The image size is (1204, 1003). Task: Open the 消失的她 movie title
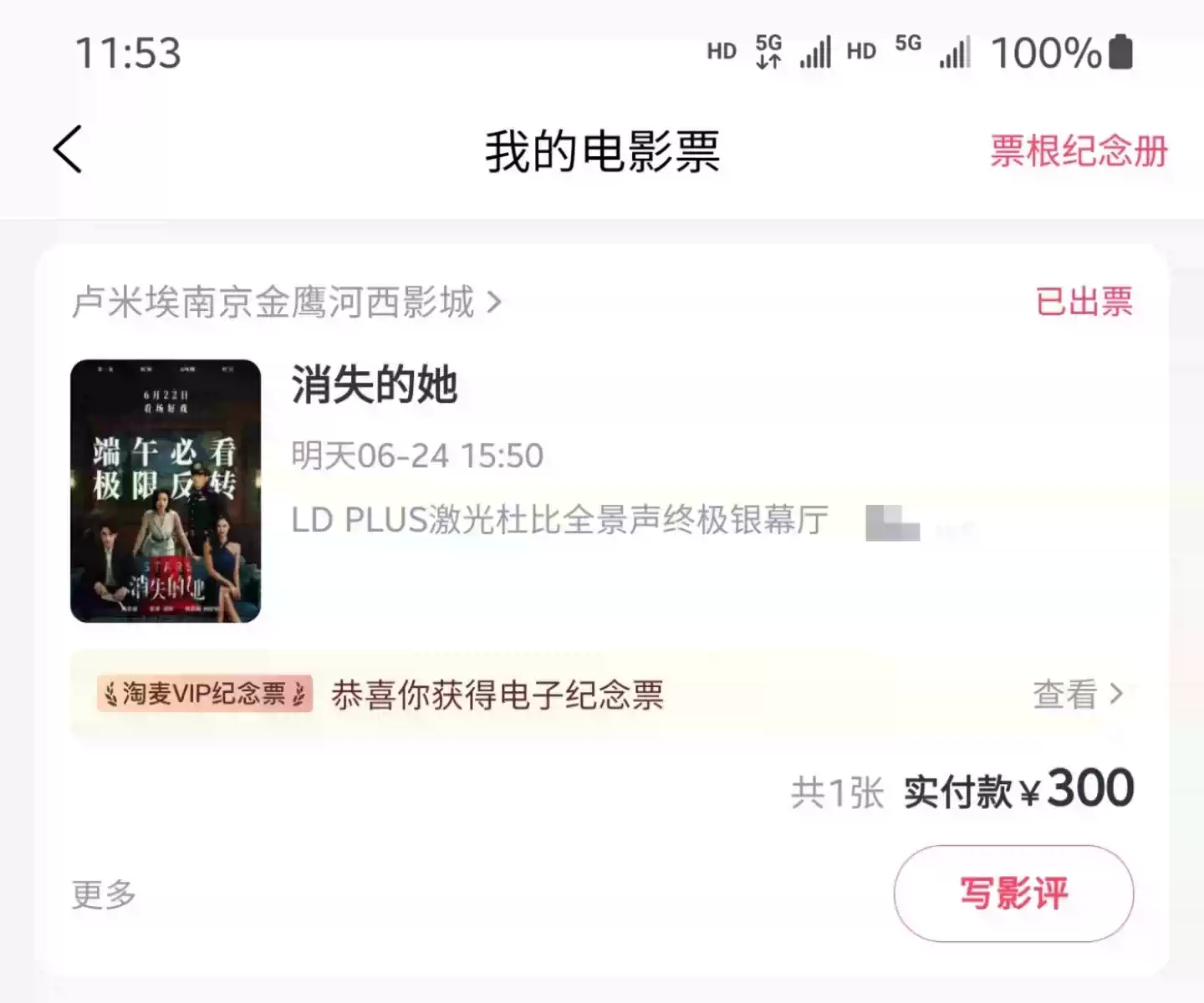374,385
